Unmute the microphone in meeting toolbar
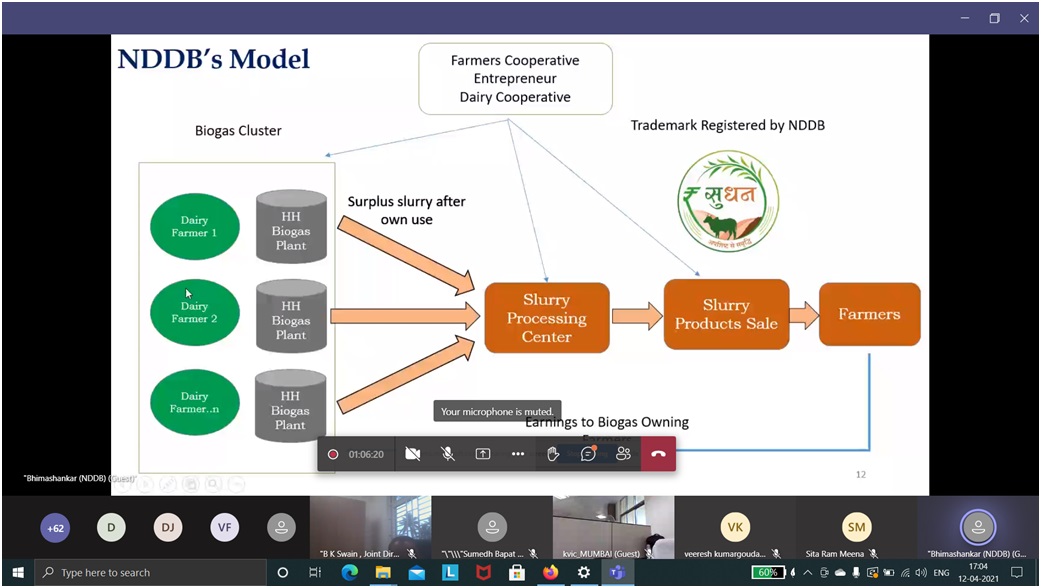1041x588 pixels. tap(448, 454)
